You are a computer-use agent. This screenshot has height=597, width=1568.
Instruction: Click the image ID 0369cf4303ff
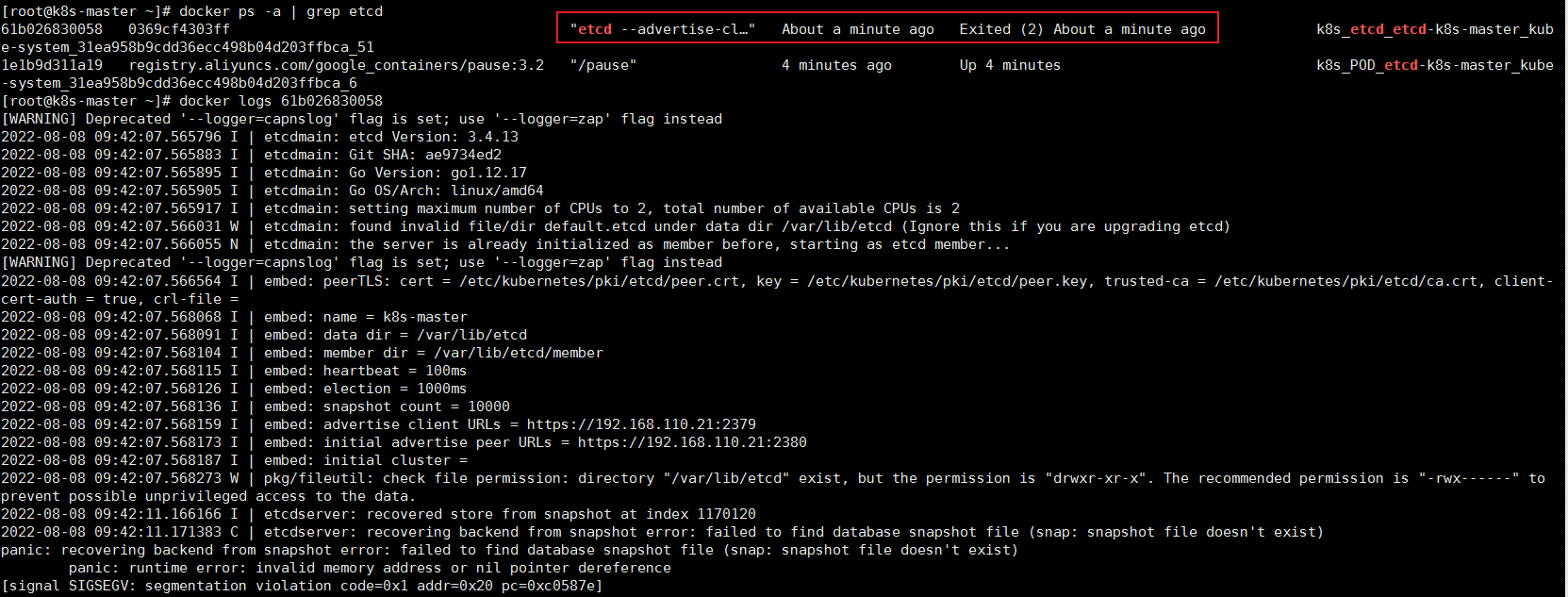coord(179,29)
